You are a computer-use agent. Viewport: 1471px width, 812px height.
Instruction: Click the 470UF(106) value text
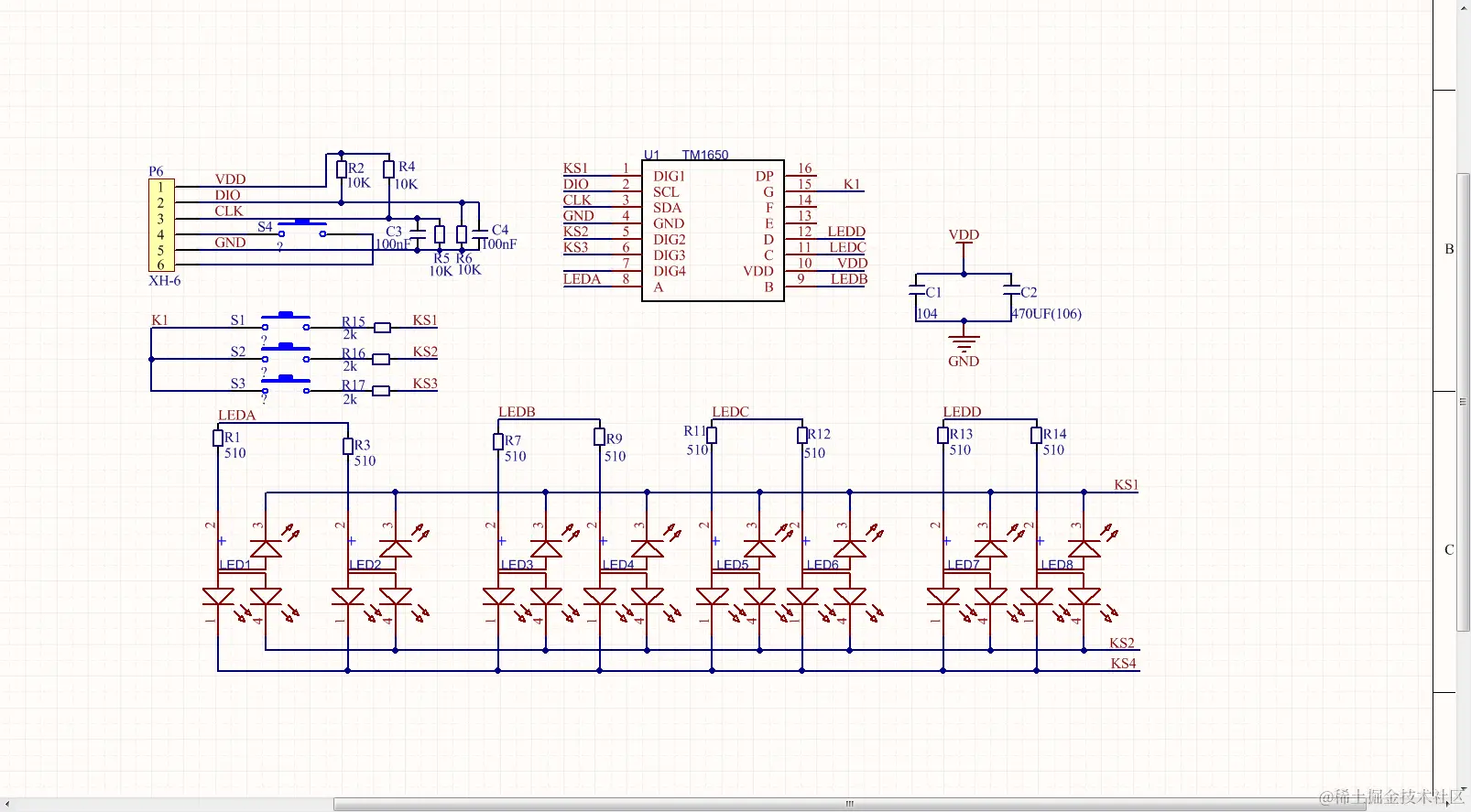[x=1046, y=314]
